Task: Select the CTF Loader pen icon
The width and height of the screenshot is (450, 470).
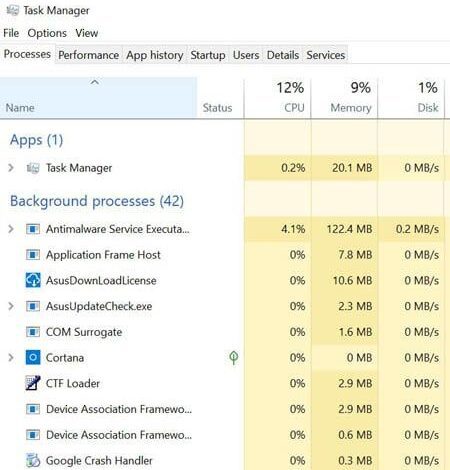Action: 33,383
